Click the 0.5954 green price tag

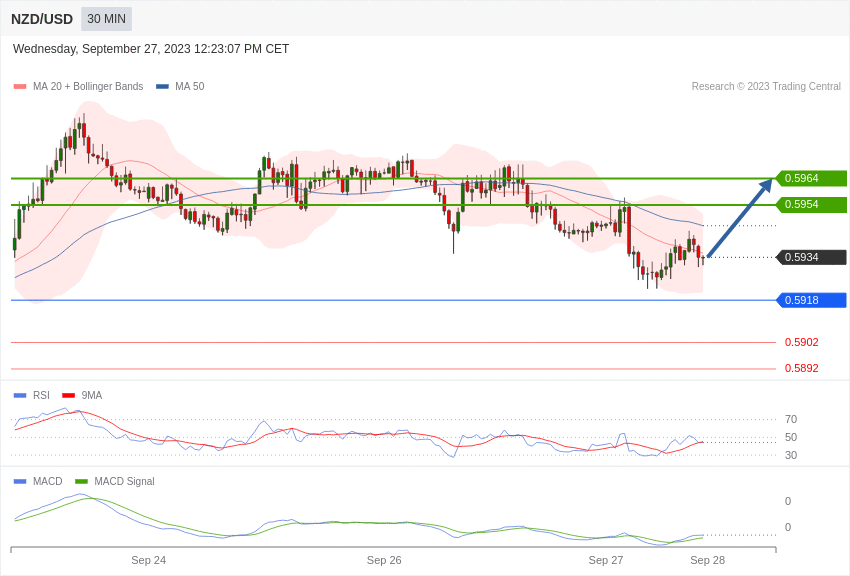point(811,205)
